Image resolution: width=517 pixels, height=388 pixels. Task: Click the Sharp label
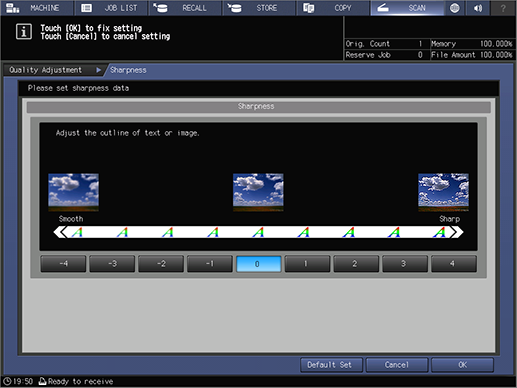[450, 219]
